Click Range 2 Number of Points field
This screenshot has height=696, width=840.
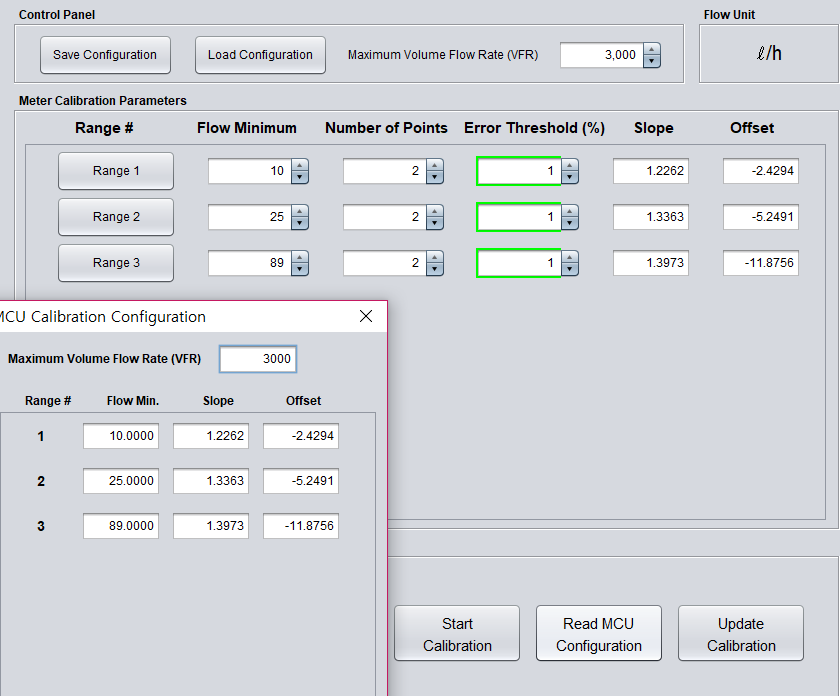pos(385,217)
